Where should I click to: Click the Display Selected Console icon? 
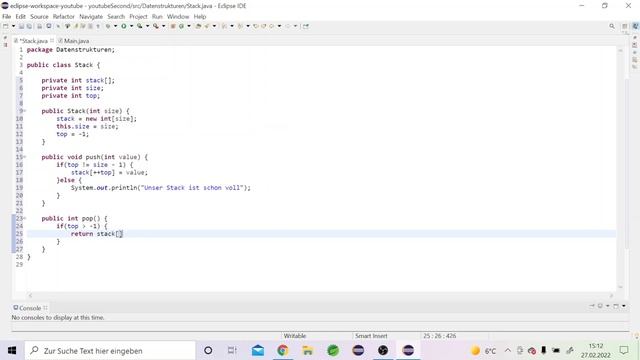pyautogui.click(x=600, y=306)
